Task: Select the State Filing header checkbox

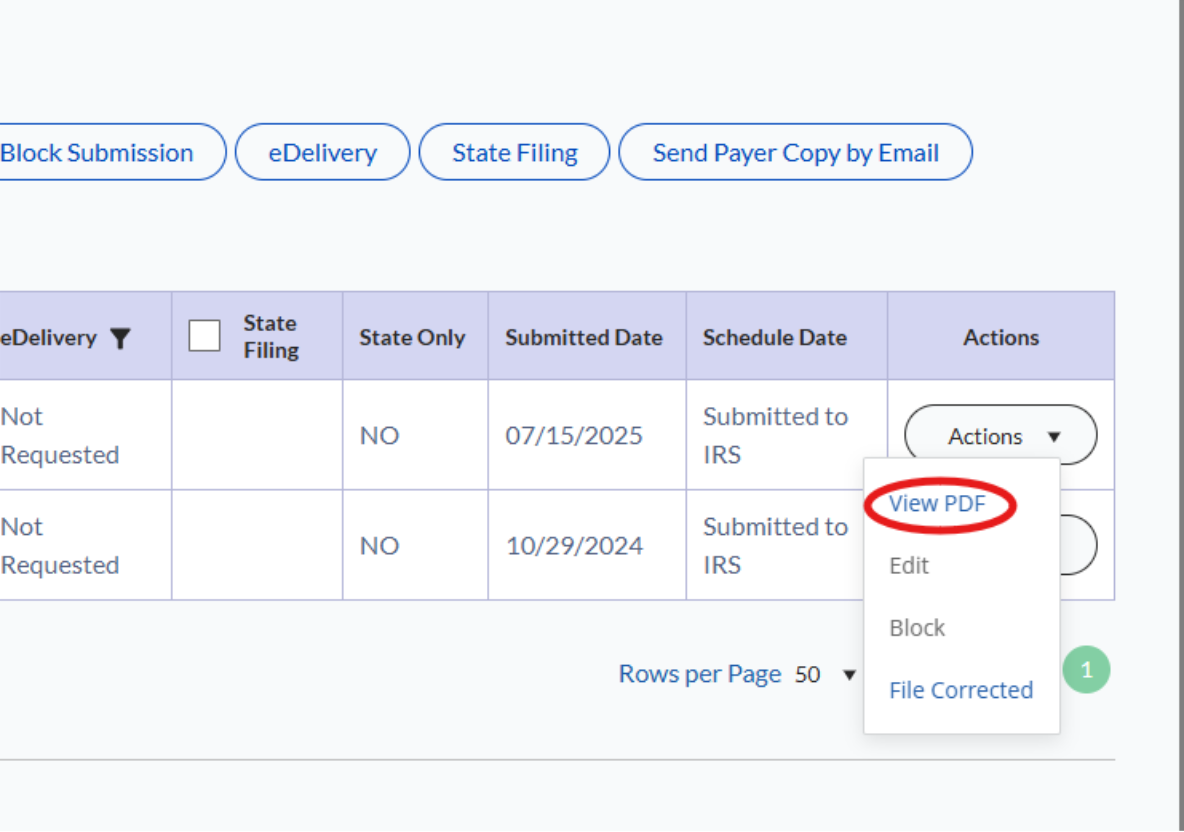Action: pyautogui.click(x=204, y=337)
